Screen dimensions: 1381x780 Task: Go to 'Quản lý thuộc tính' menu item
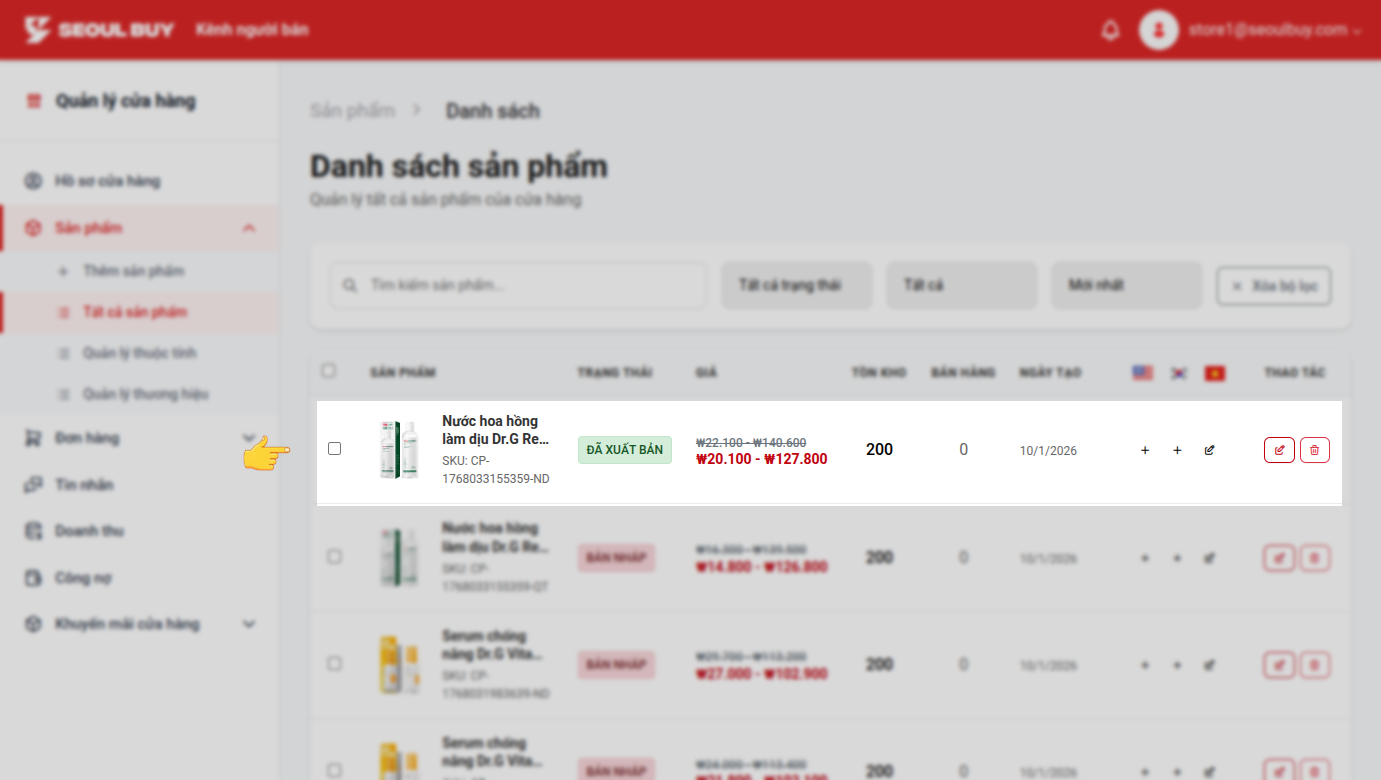[139, 353]
